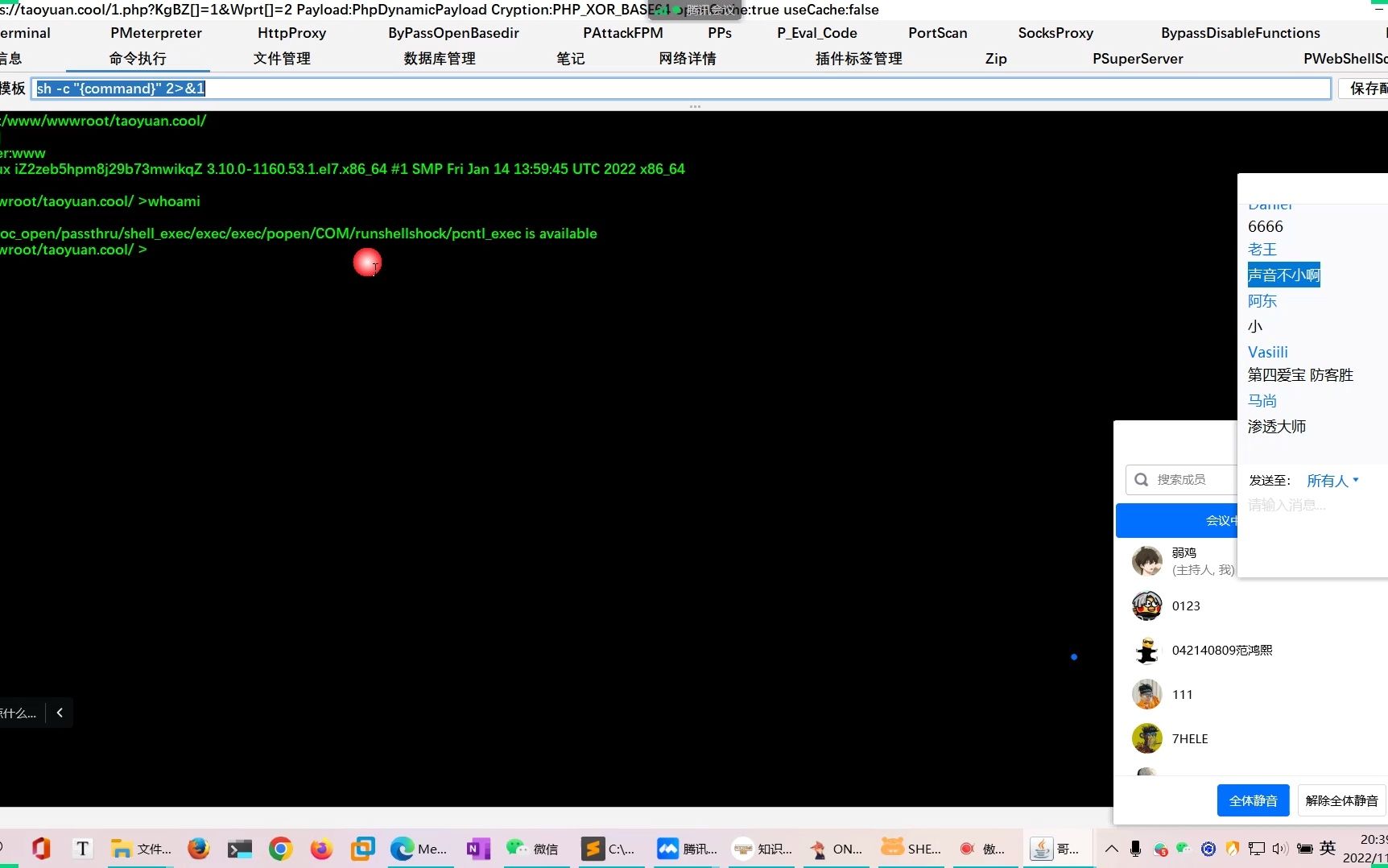Open the ON... taskbar application

point(836,848)
